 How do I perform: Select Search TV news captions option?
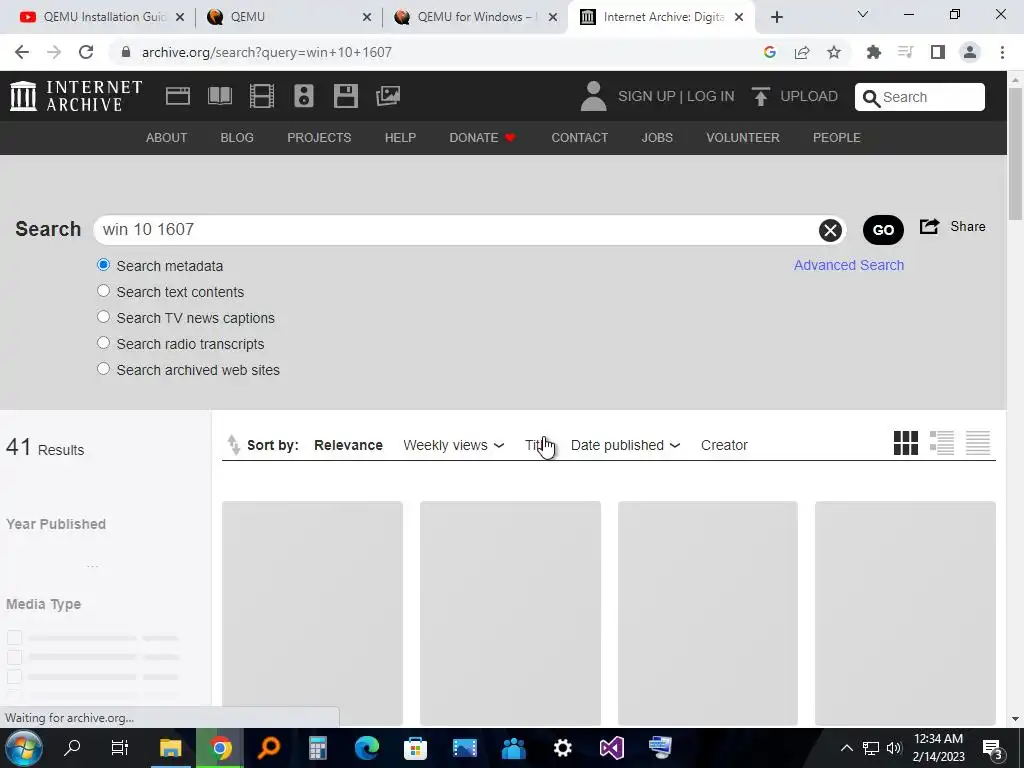click(x=103, y=317)
